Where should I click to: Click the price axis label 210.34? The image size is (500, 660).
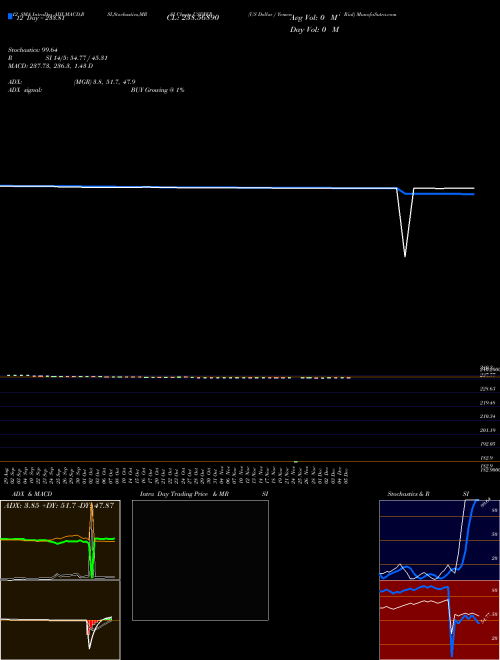(x=488, y=417)
